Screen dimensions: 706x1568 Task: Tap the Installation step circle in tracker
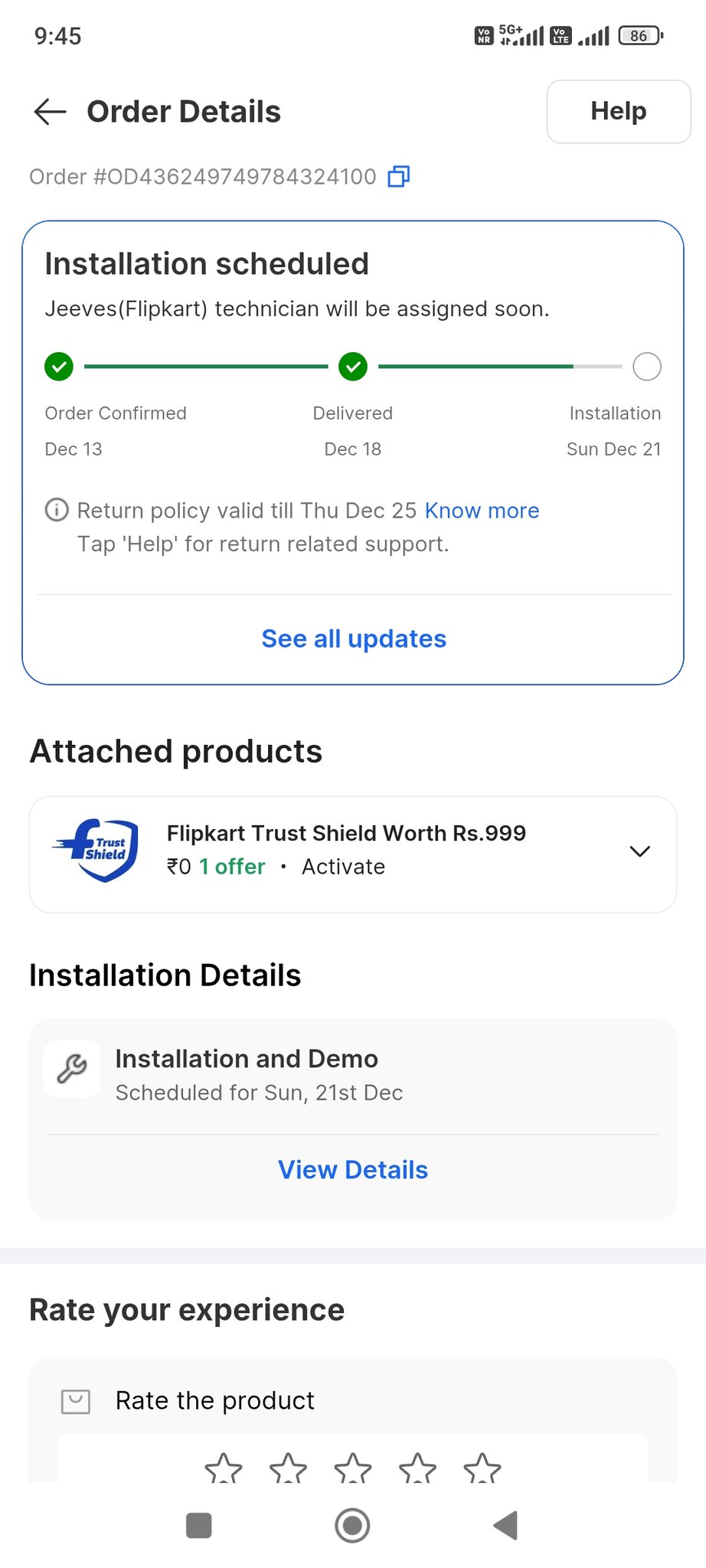click(x=647, y=367)
